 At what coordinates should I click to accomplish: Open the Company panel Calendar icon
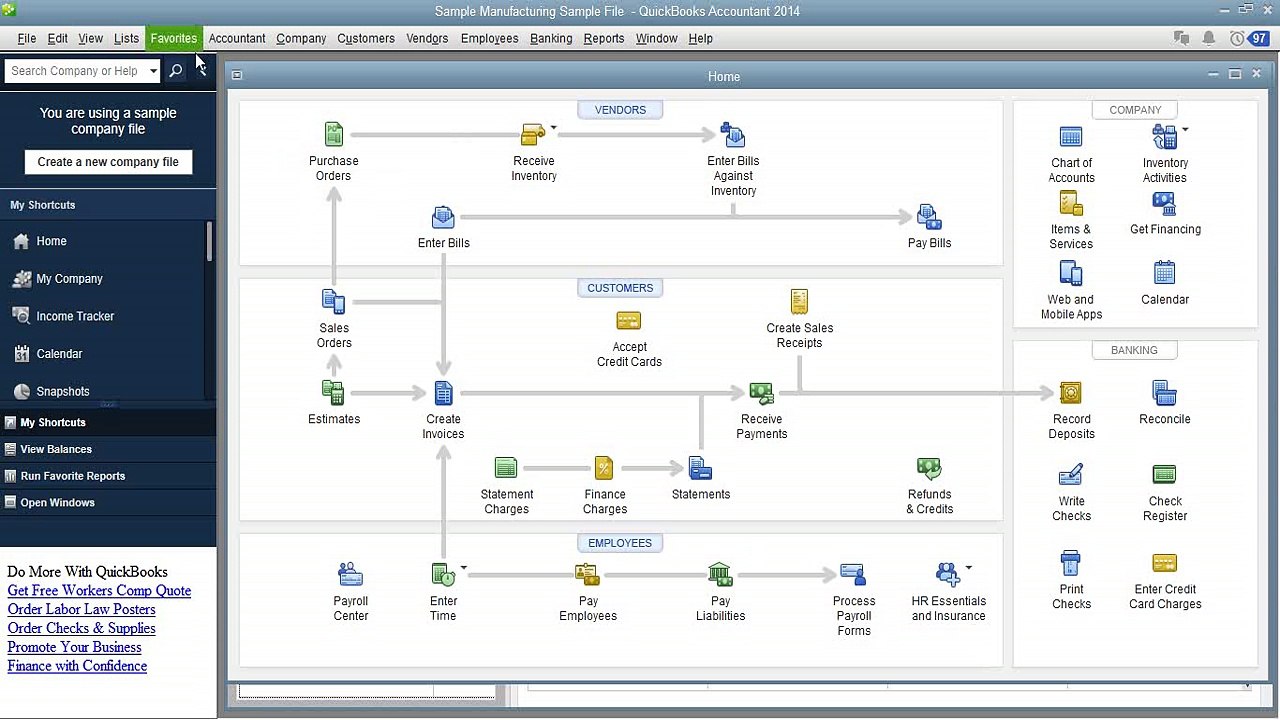1165,273
